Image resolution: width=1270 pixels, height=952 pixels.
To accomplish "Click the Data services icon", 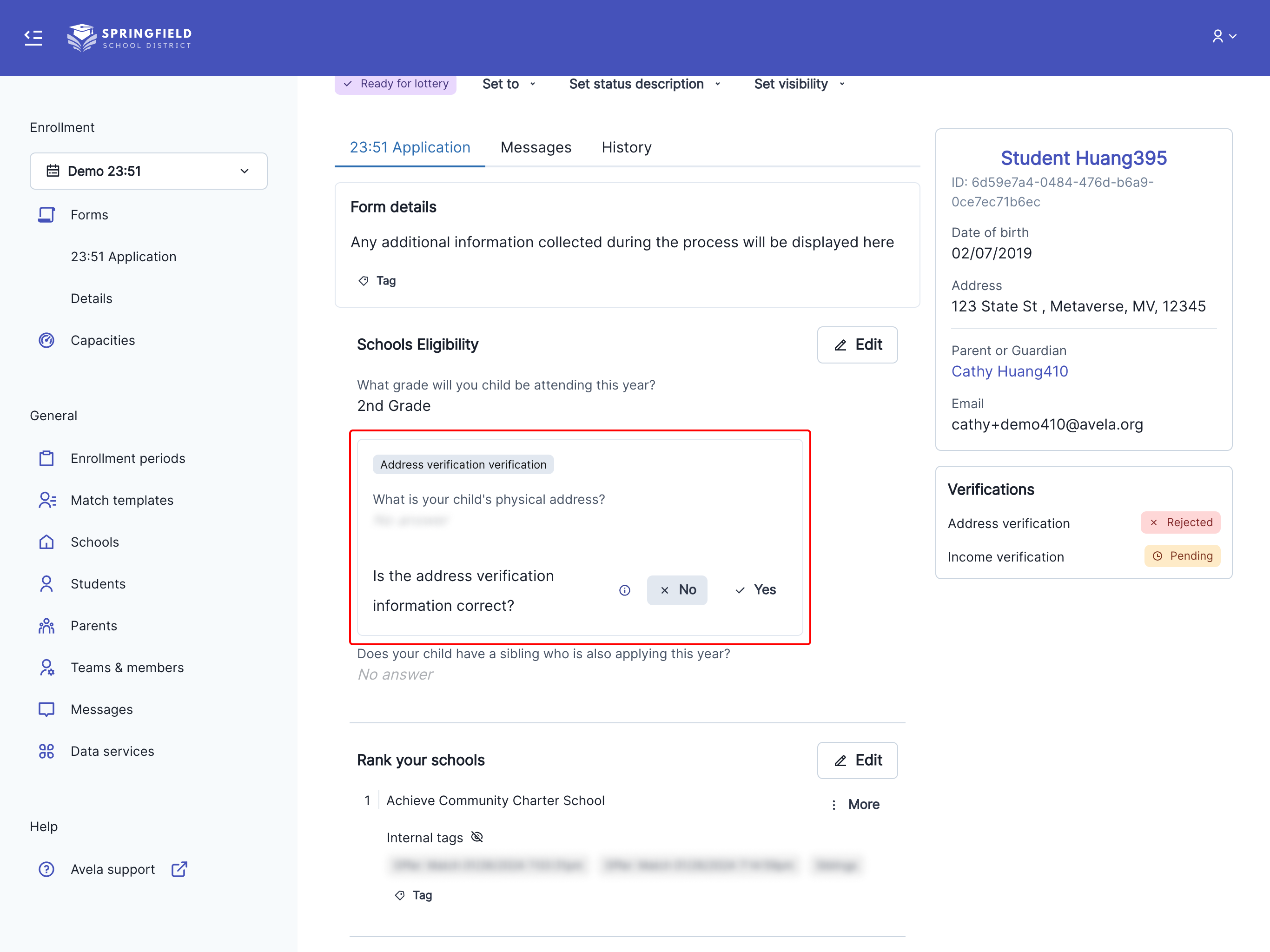I will point(46,751).
